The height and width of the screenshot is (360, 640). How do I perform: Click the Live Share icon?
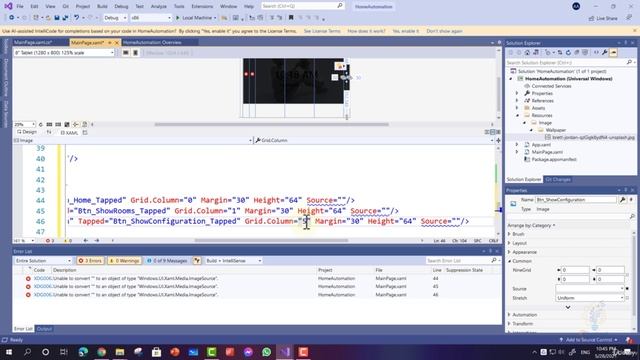591,18
